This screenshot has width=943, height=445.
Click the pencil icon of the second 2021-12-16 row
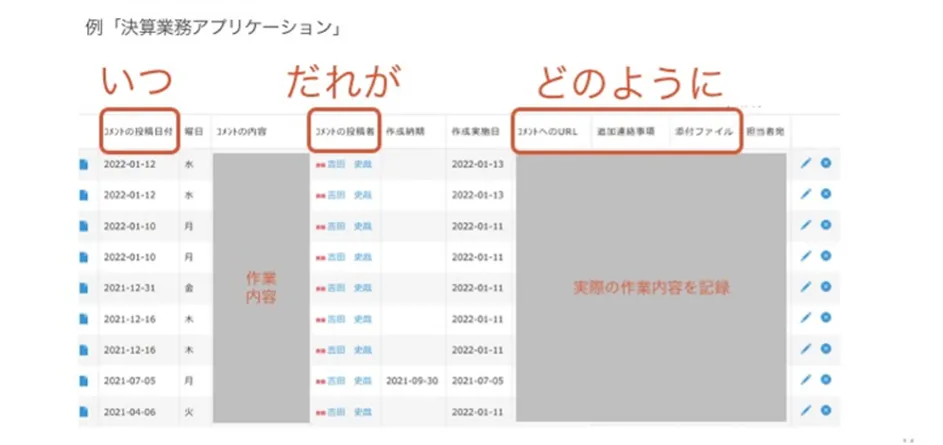pos(806,349)
